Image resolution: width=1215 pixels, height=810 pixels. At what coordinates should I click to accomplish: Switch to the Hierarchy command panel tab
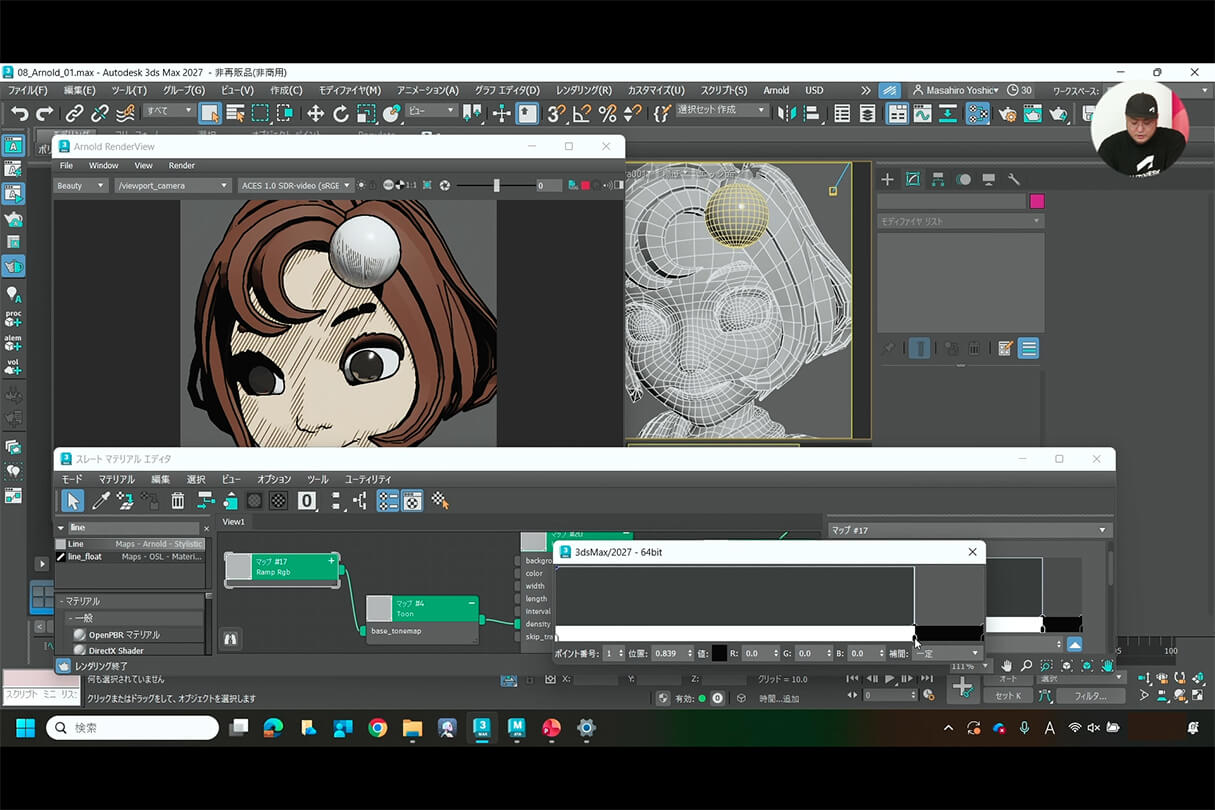[938, 180]
